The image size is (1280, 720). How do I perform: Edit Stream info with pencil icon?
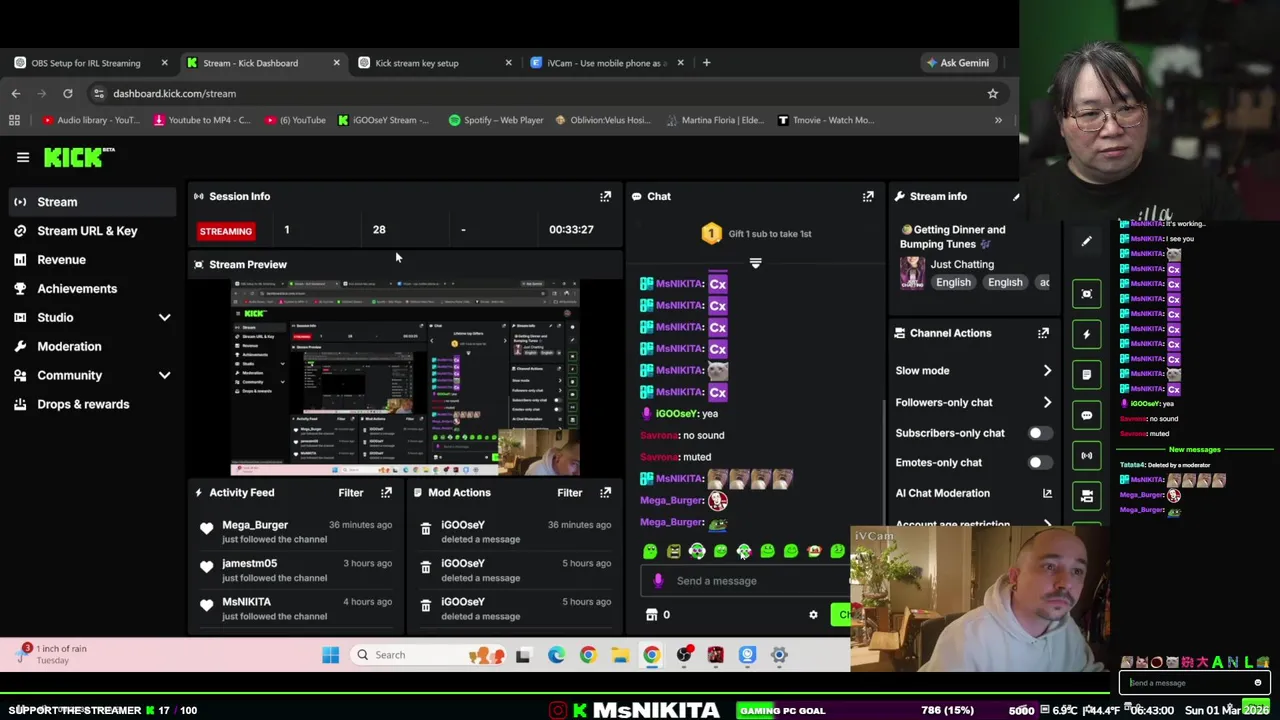(1016, 196)
